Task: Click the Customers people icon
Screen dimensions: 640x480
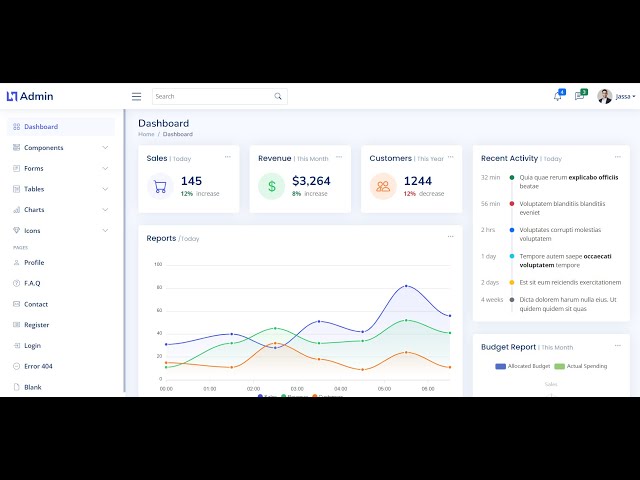Action: coord(383,187)
